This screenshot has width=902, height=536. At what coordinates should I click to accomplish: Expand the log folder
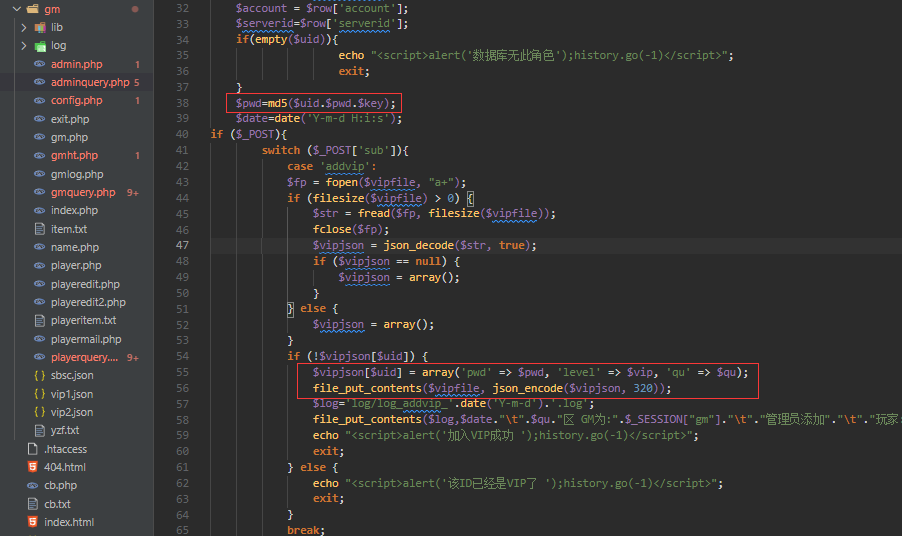point(24,45)
